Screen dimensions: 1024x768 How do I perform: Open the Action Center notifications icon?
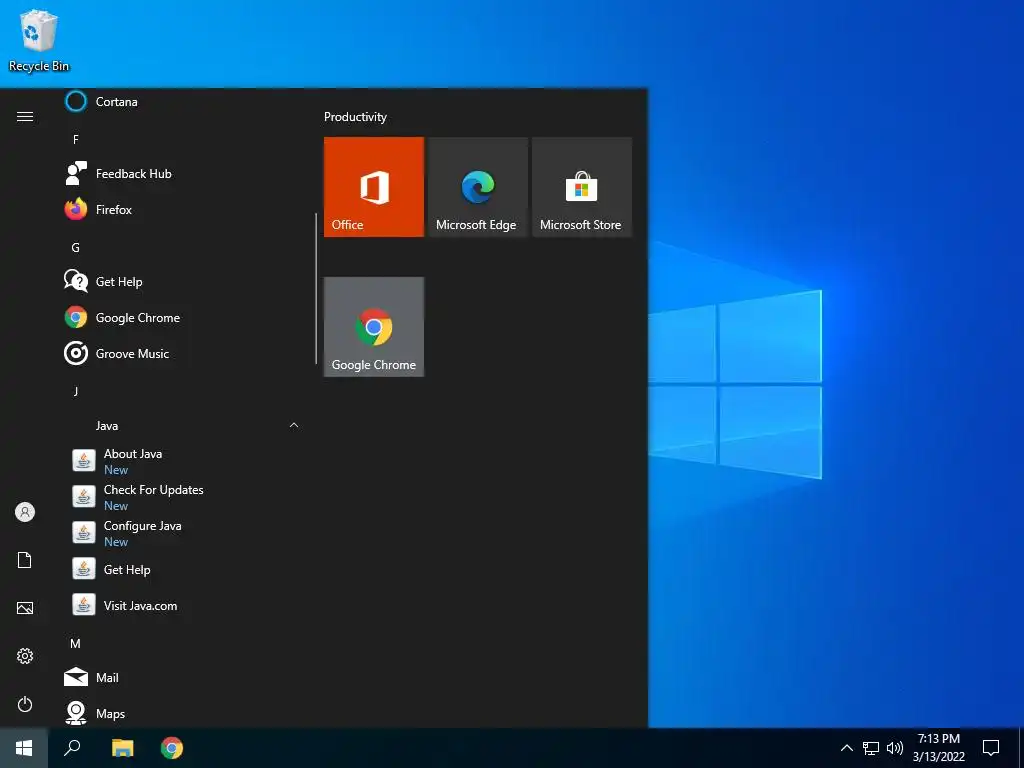991,748
